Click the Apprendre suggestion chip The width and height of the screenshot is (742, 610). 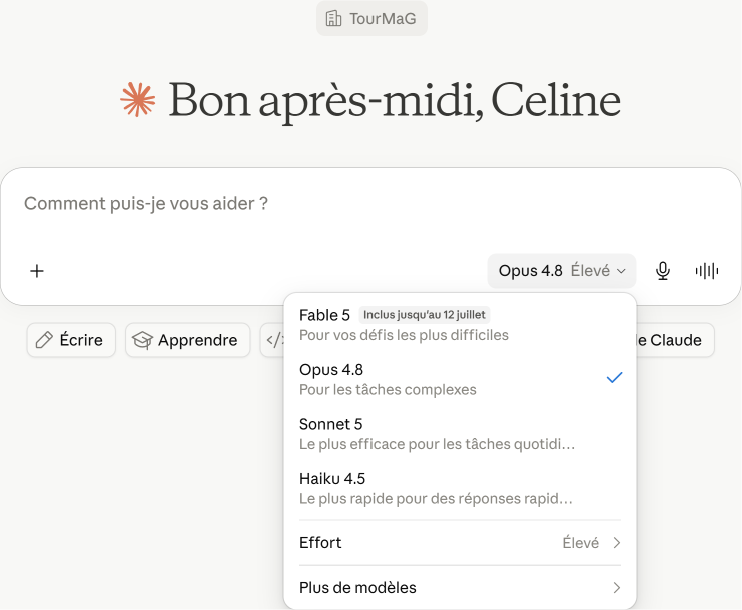[x=187, y=340]
